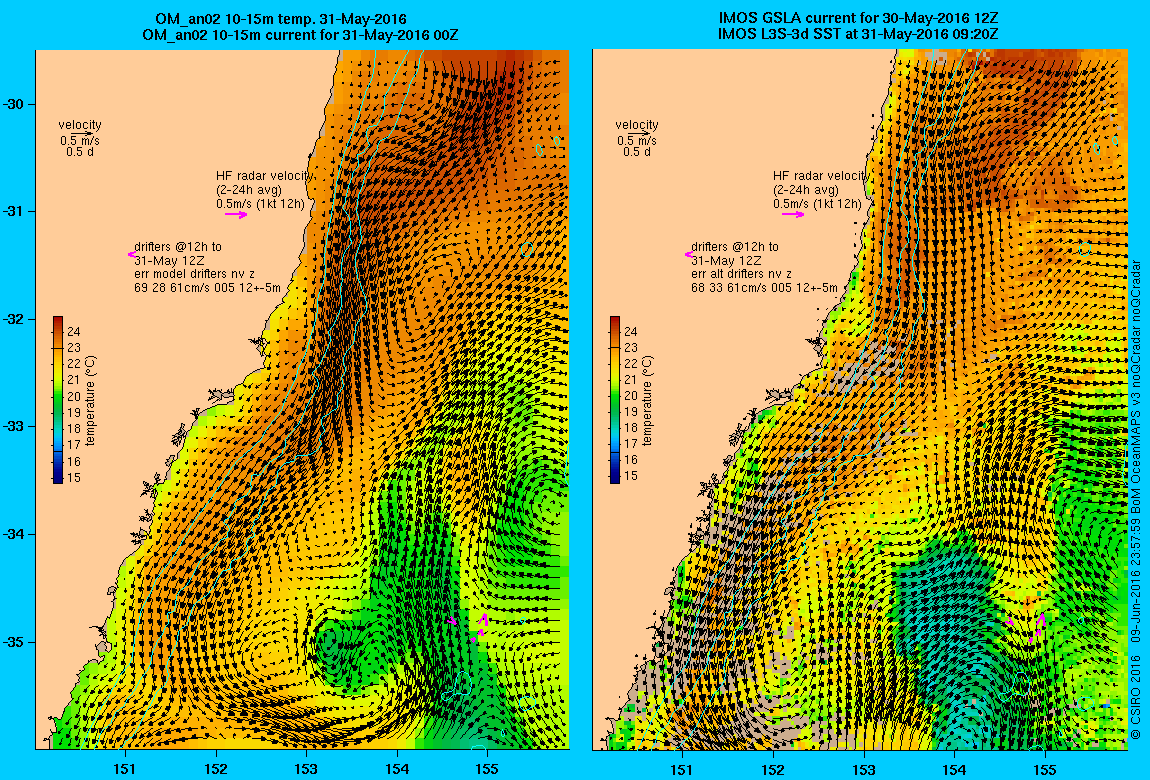
Task: Click the 20 label on right color bar
Action: (x=631, y=396)
